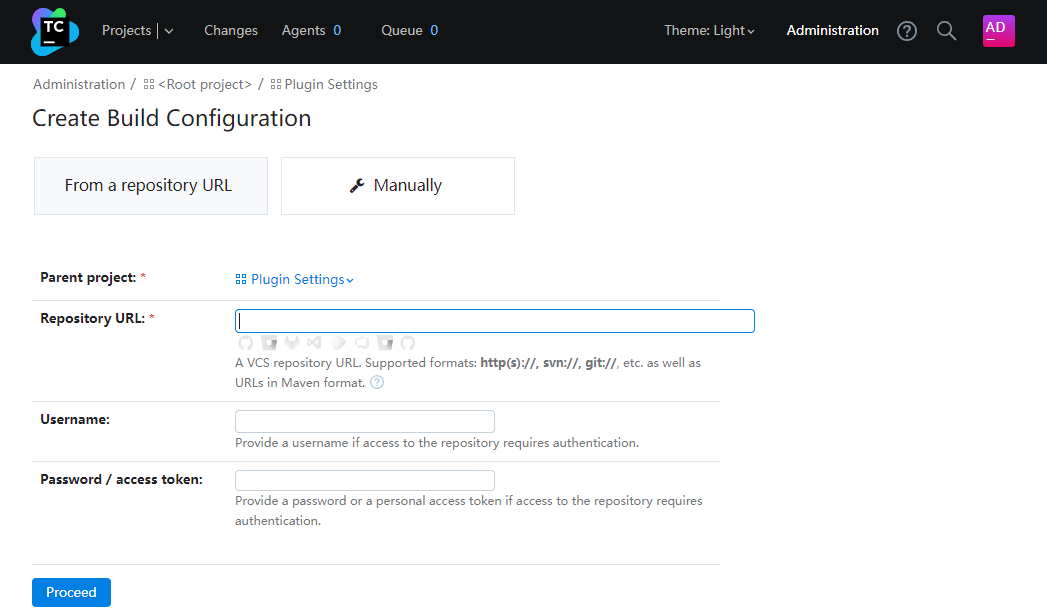Image resolution: width=1047 pixels, height=614 pixels.
Task: Open the Changes menu item
Action: coord(231,31)
